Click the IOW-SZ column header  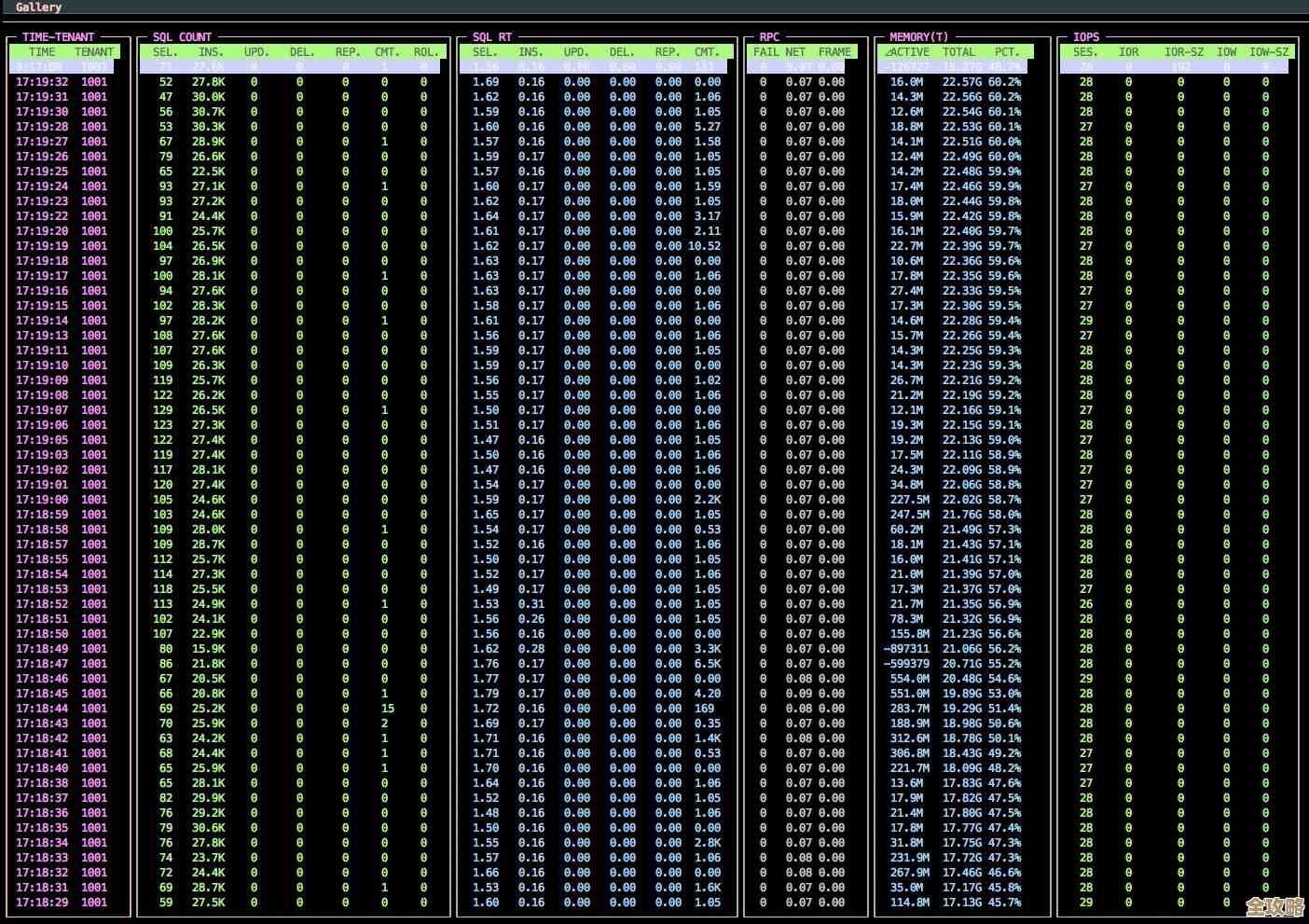1268,52
